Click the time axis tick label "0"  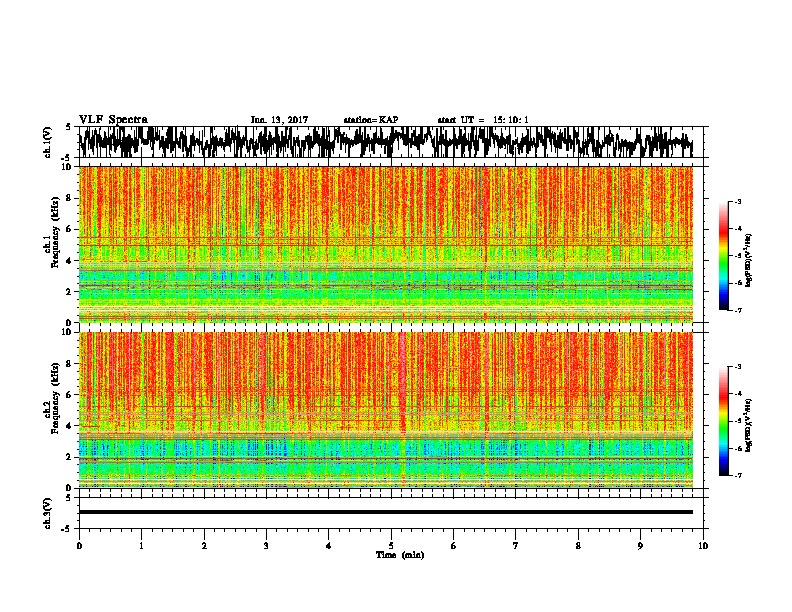[x=79, y=546]
